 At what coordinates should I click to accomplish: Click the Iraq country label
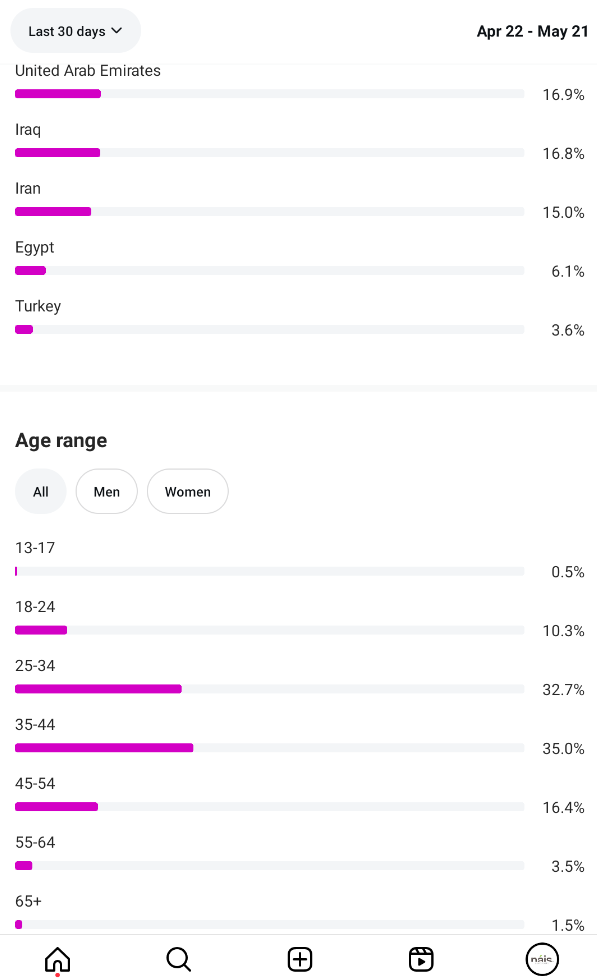pyautogui.click(x=28, y=130)
